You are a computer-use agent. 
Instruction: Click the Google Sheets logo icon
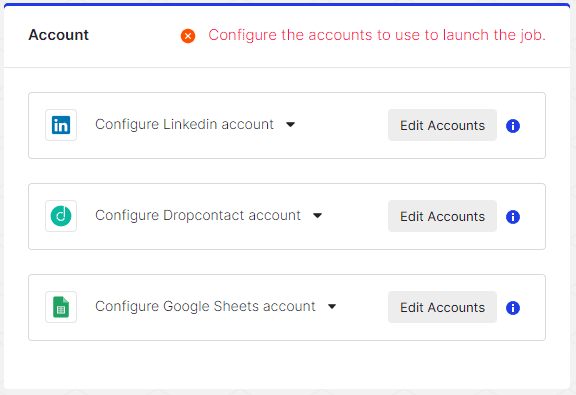point(61,307)
